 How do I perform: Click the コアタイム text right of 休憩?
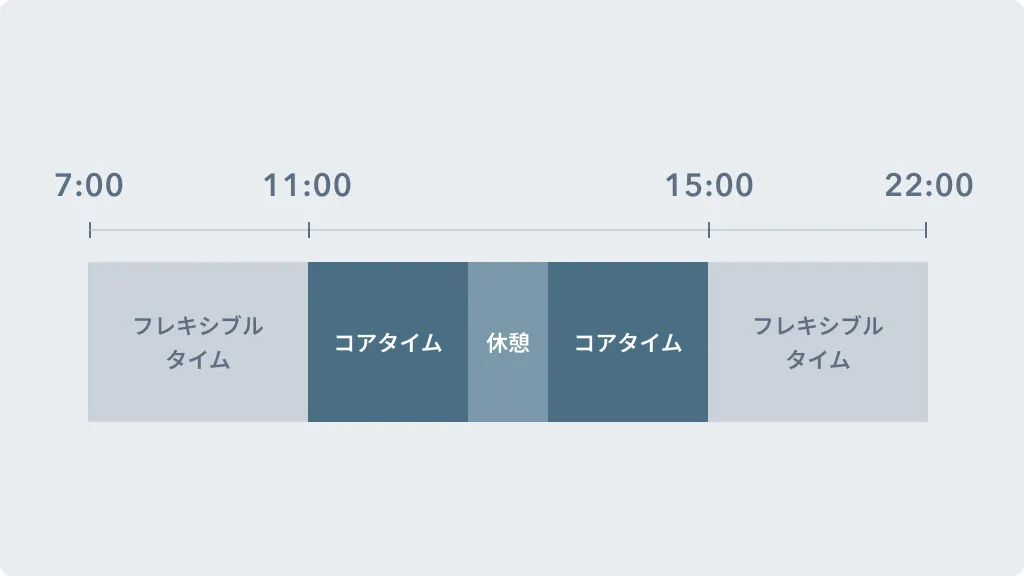pyautogui.click(x=628, y=343)
